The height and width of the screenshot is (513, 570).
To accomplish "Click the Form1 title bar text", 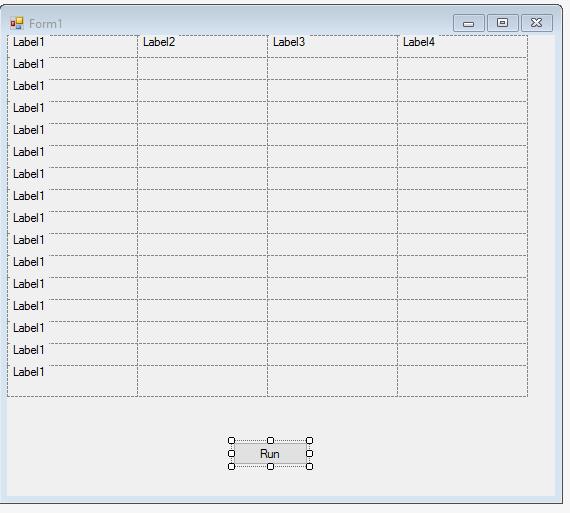I will click(45, 24).
